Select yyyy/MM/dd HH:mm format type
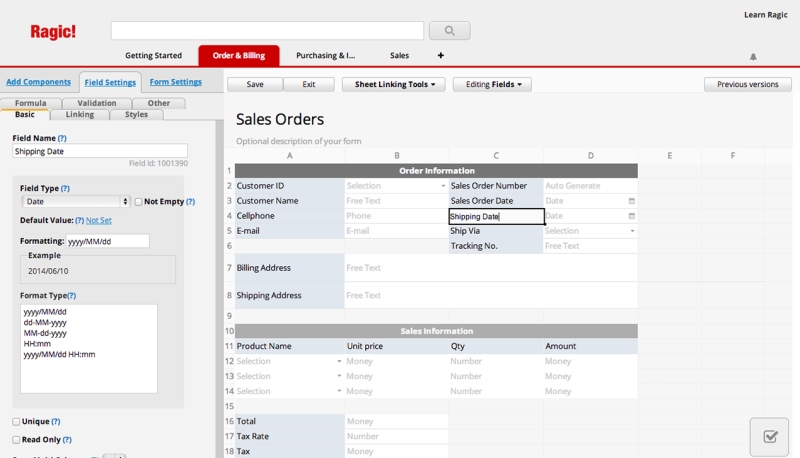Viewport: 800px width, 458px height. tap(59, 355)
